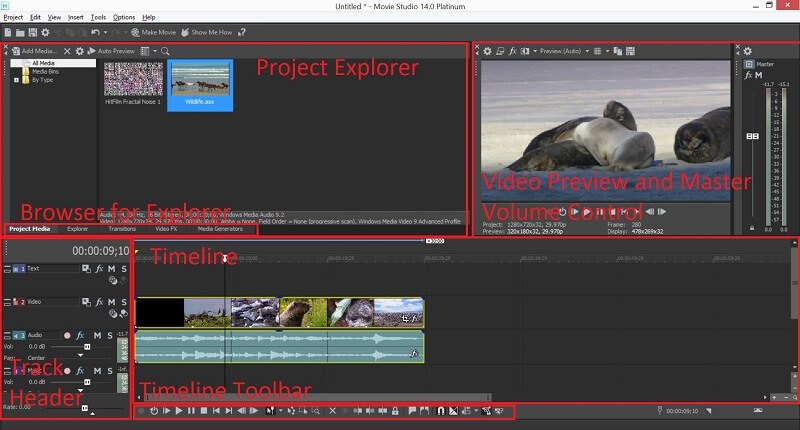This screenshot has width=800, height=430.
Task: Go to start of the timeline
Action: click(x=216, y=411)
